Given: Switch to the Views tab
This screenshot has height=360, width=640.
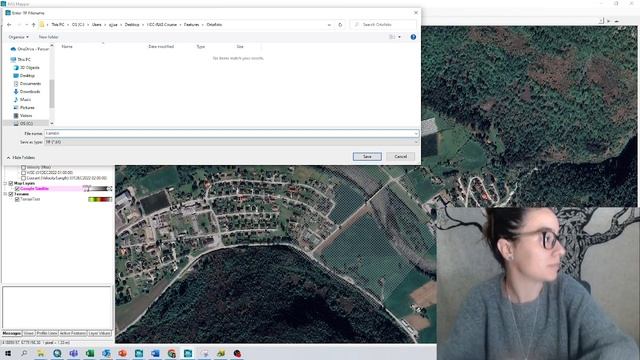Looking at the screenshot, I should (29, 333).
